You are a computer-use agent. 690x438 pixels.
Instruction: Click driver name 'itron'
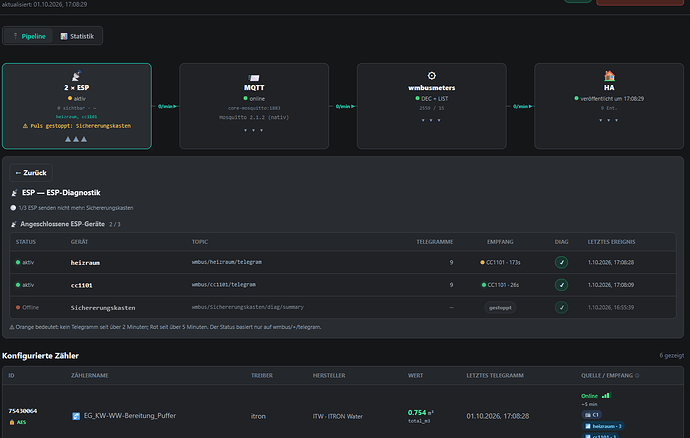click(258, 416)
